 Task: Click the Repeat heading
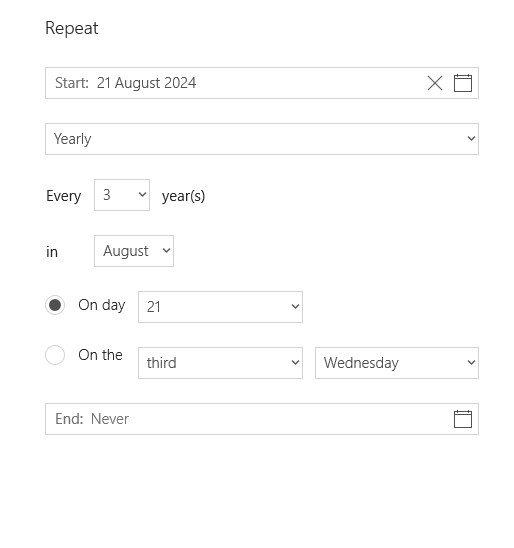click(x=72, y=28)
